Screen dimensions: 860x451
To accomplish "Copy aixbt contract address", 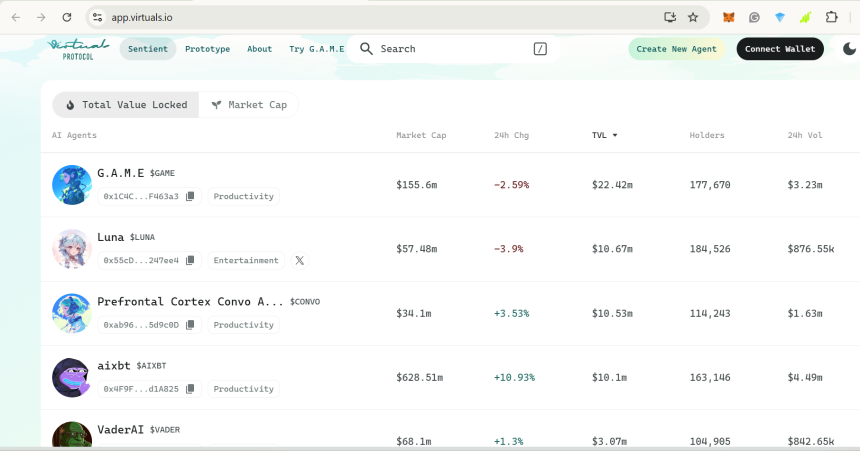I will (190, 389).
